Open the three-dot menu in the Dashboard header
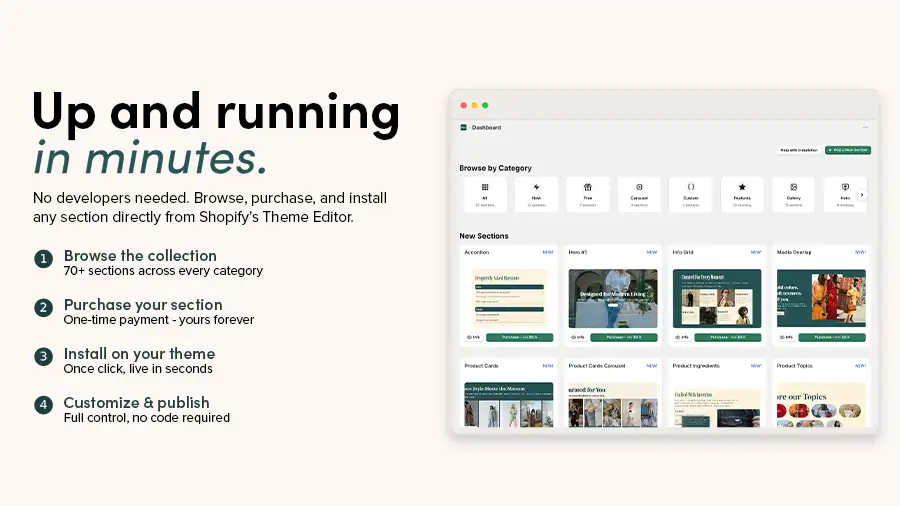Viewport: 900px width, 506px height. pos(865,127)
